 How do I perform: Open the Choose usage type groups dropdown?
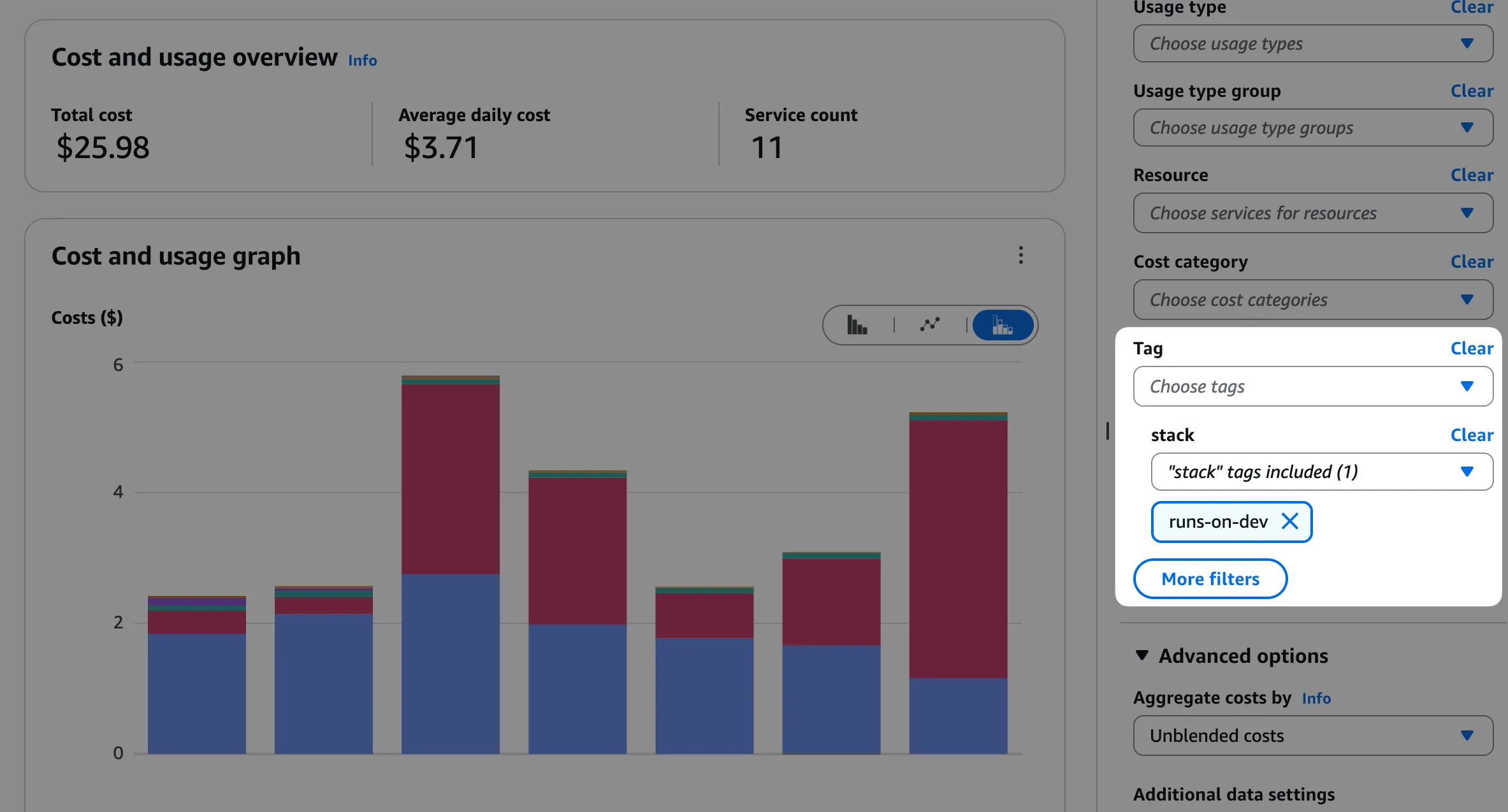(x=1312, y=127)
